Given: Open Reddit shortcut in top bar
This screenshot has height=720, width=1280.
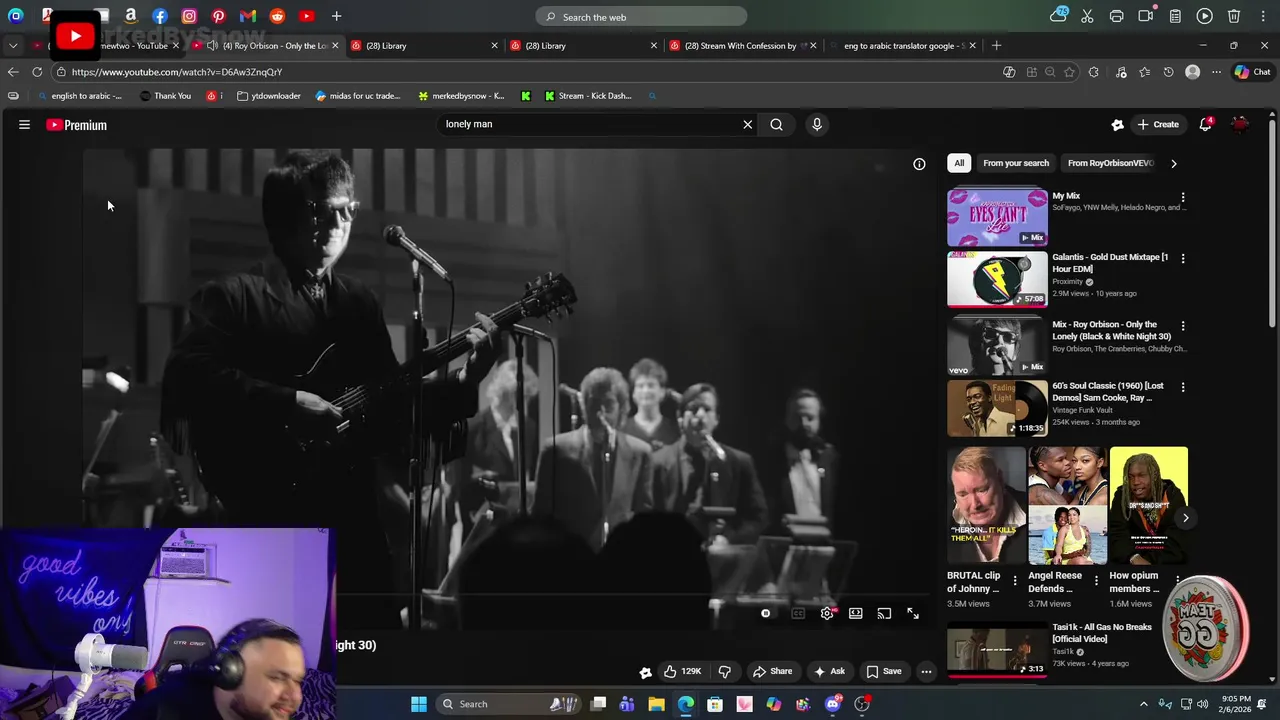Looking at the screenshot, I should pyautogui.click(x=277, y=16).
